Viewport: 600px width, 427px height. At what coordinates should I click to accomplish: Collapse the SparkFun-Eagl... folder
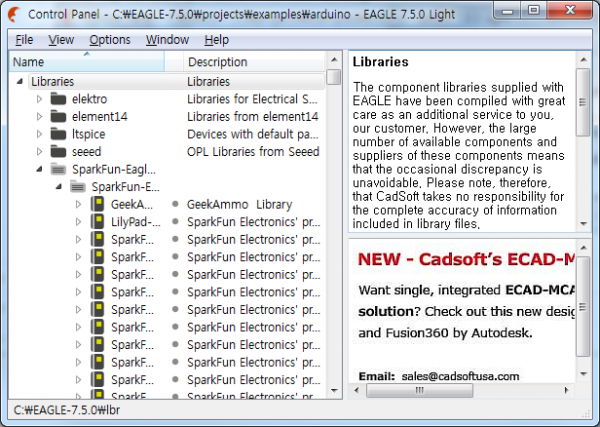[39, 169]
